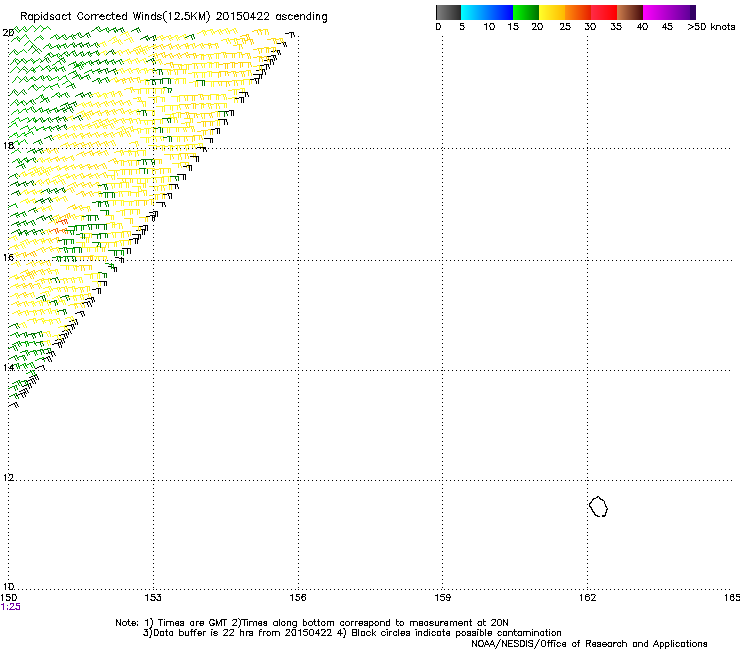Click the '>50 knots' legend label
The height and width of the screenshot is (650, 740).
click(711, 27)
